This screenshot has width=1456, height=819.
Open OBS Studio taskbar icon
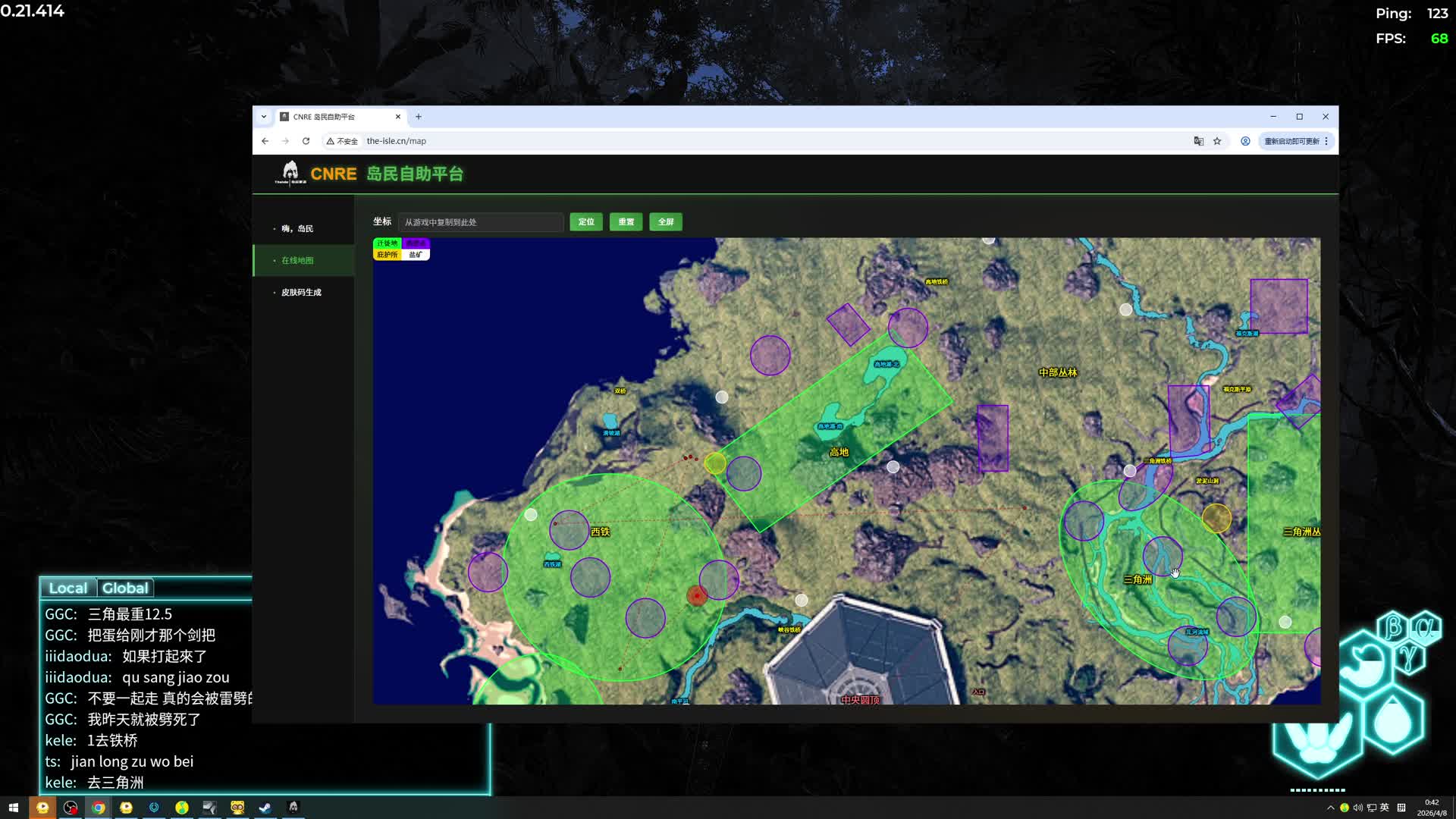tap(71, 808)
